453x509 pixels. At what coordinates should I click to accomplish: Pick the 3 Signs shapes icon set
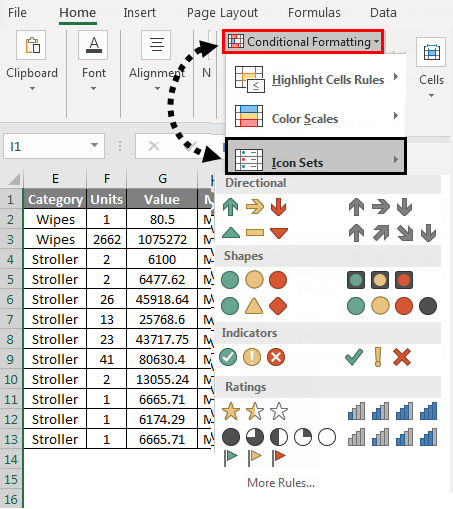254,306
